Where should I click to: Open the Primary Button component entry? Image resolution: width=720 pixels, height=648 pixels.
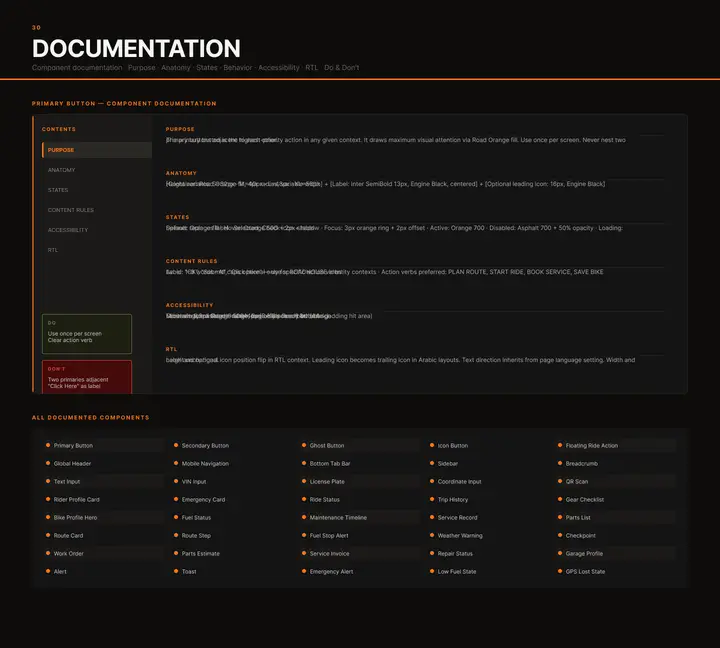[103, 445]
